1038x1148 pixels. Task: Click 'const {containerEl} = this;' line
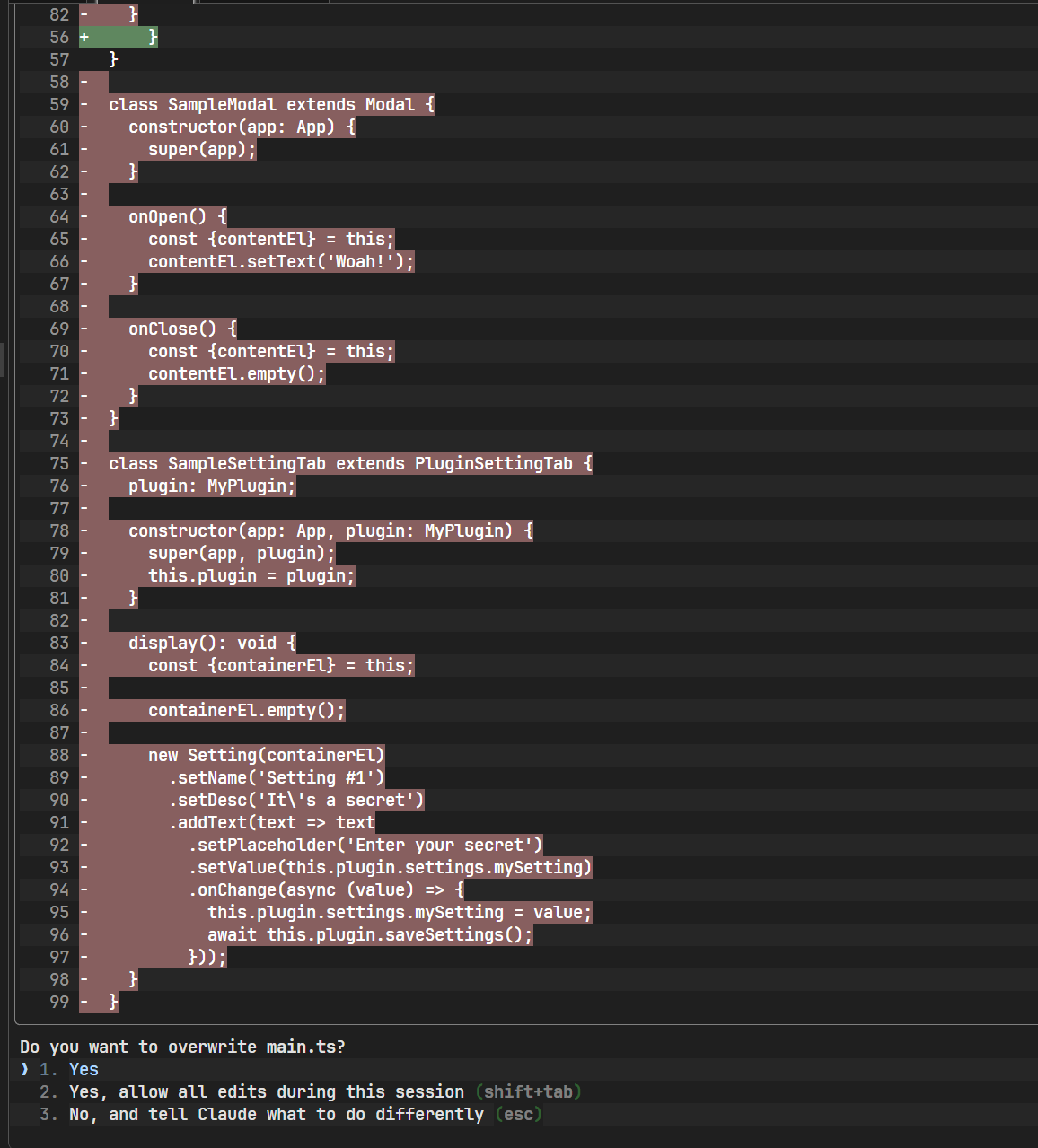pos(281,665)
